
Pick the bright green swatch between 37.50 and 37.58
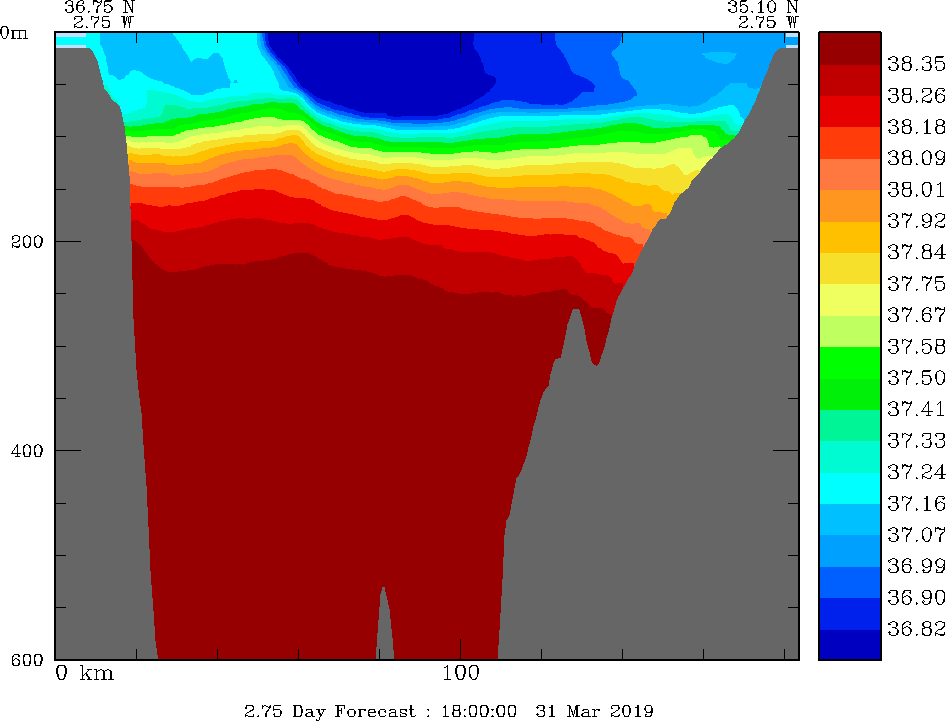click(x=849, y=362)
